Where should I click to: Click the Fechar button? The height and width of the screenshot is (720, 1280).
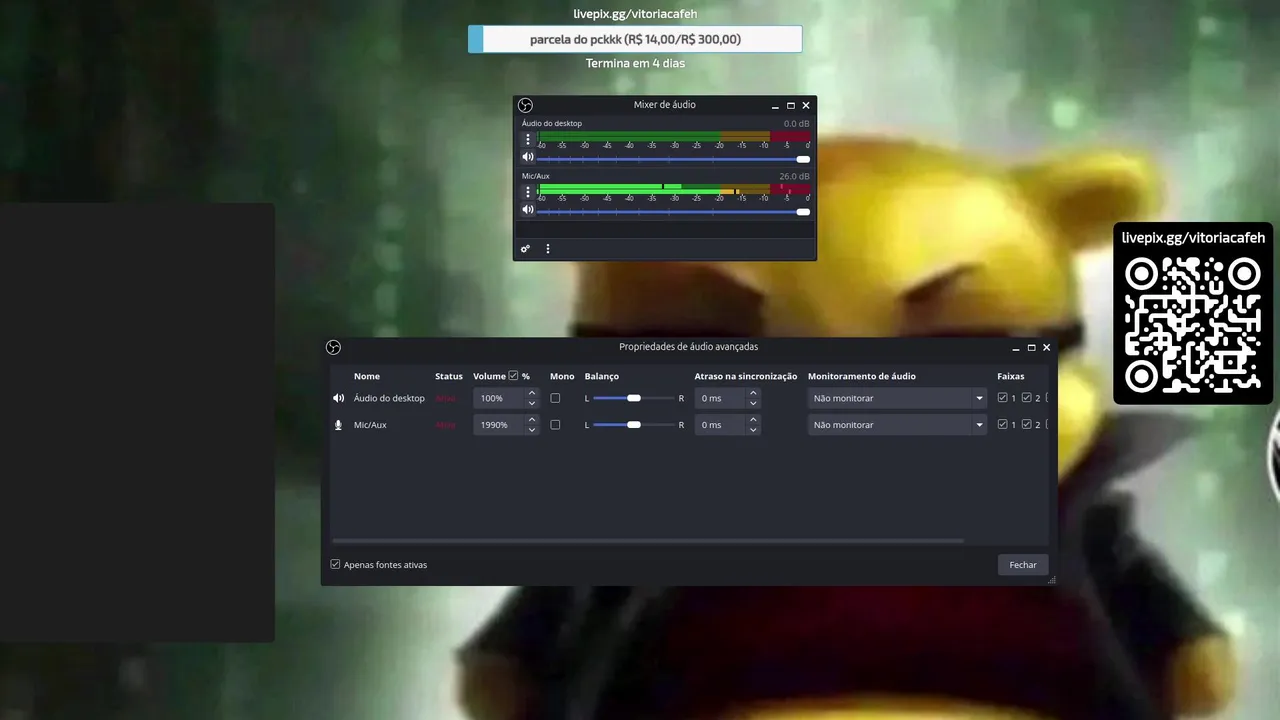(1023, 565)
